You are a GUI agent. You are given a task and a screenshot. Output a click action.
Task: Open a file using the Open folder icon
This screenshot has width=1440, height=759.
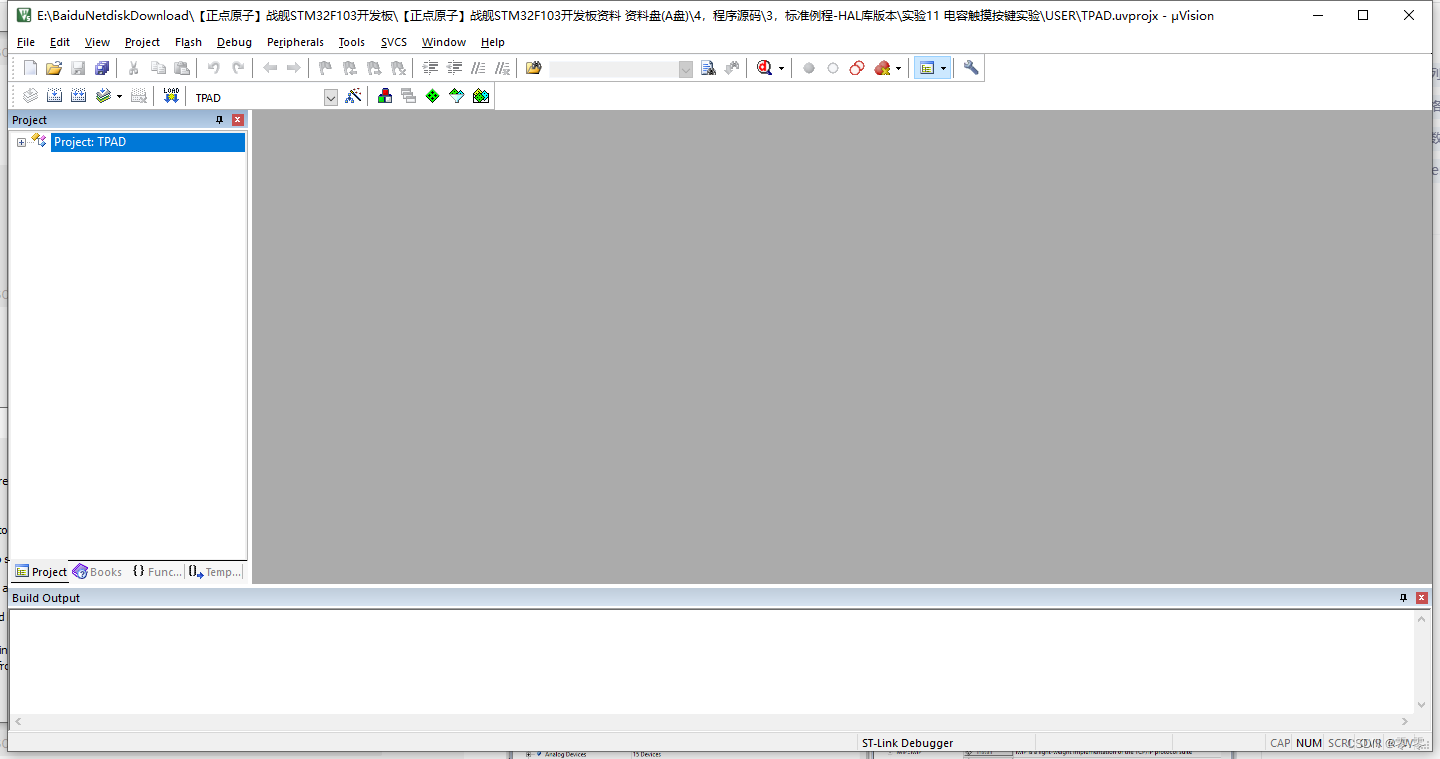(x=54, y=68)
